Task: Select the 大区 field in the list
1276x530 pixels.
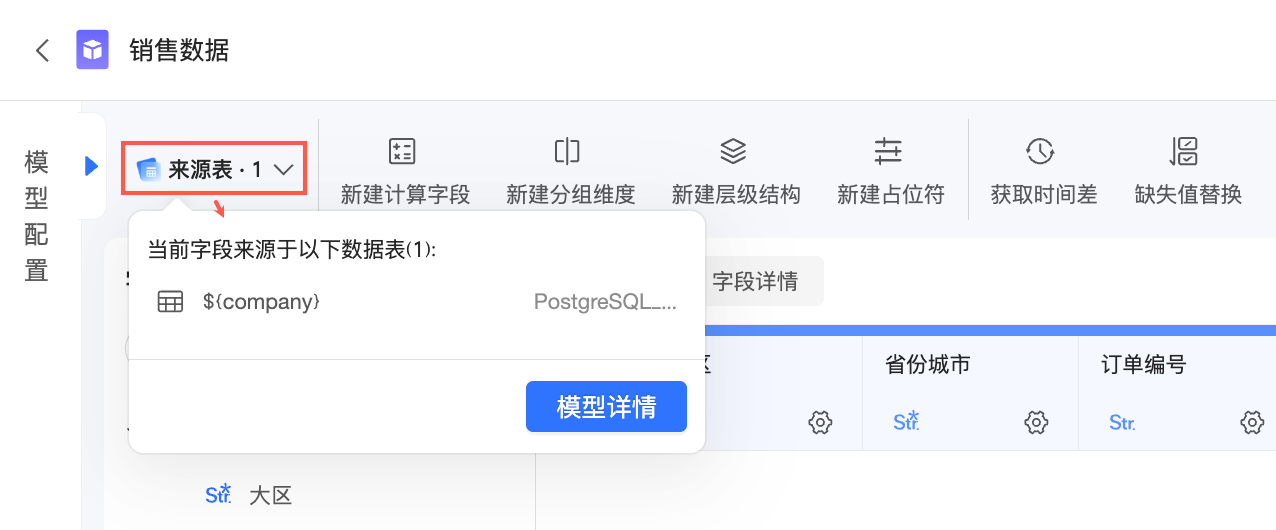Action: click(x=270, y=495)
